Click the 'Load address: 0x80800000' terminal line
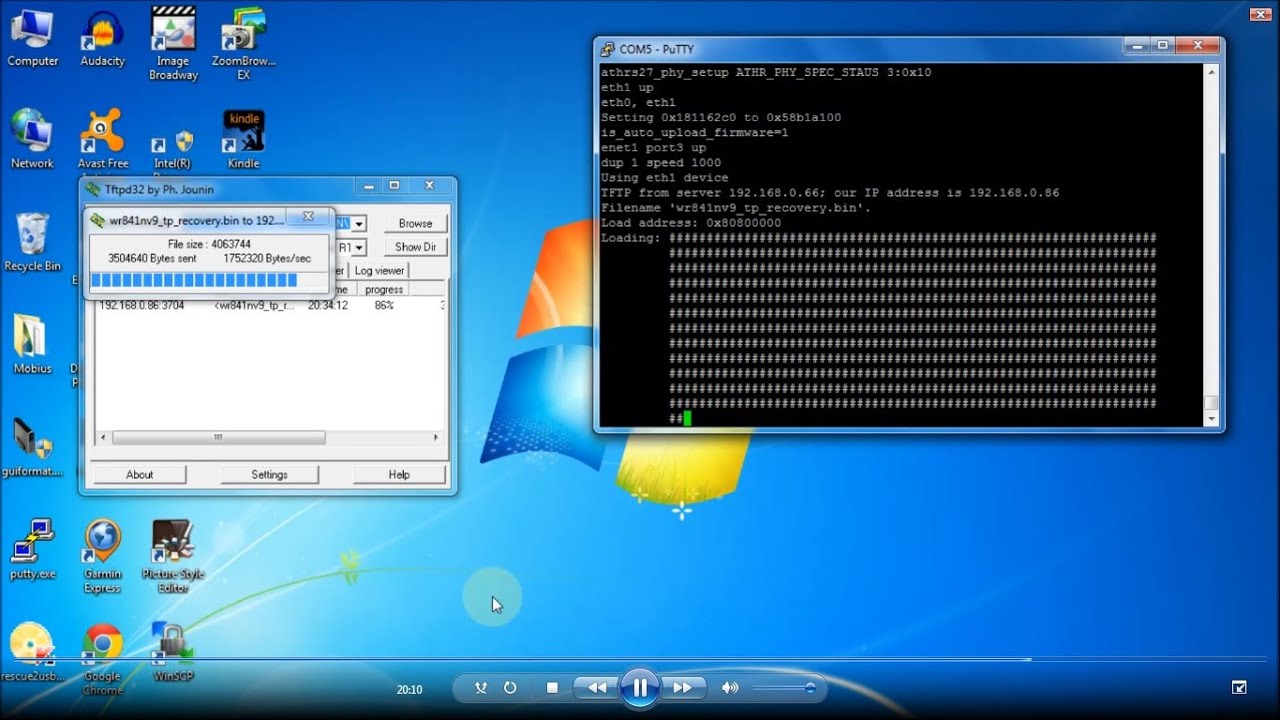The height and width of the screenshot is (720, 1280). (691, 223)
